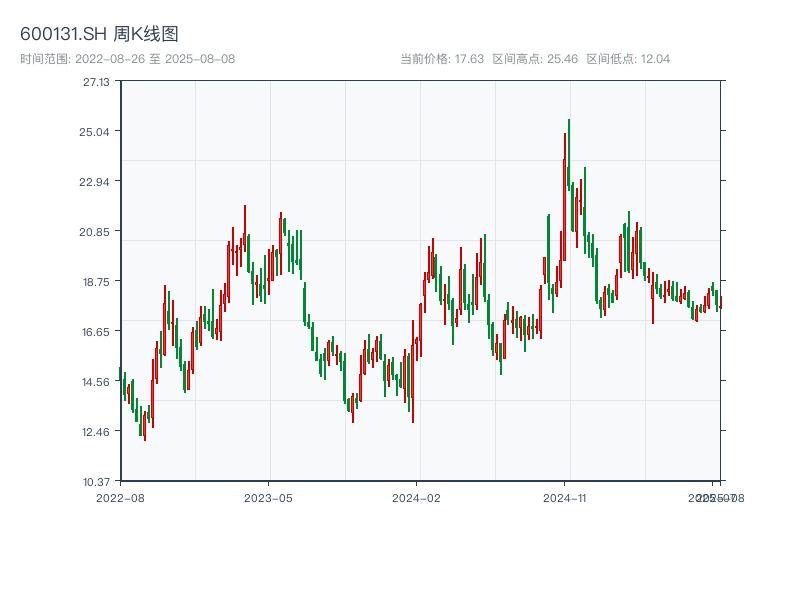Select the 18.75 price axis label
The image size is (800, 600).
tap(96, 282)
